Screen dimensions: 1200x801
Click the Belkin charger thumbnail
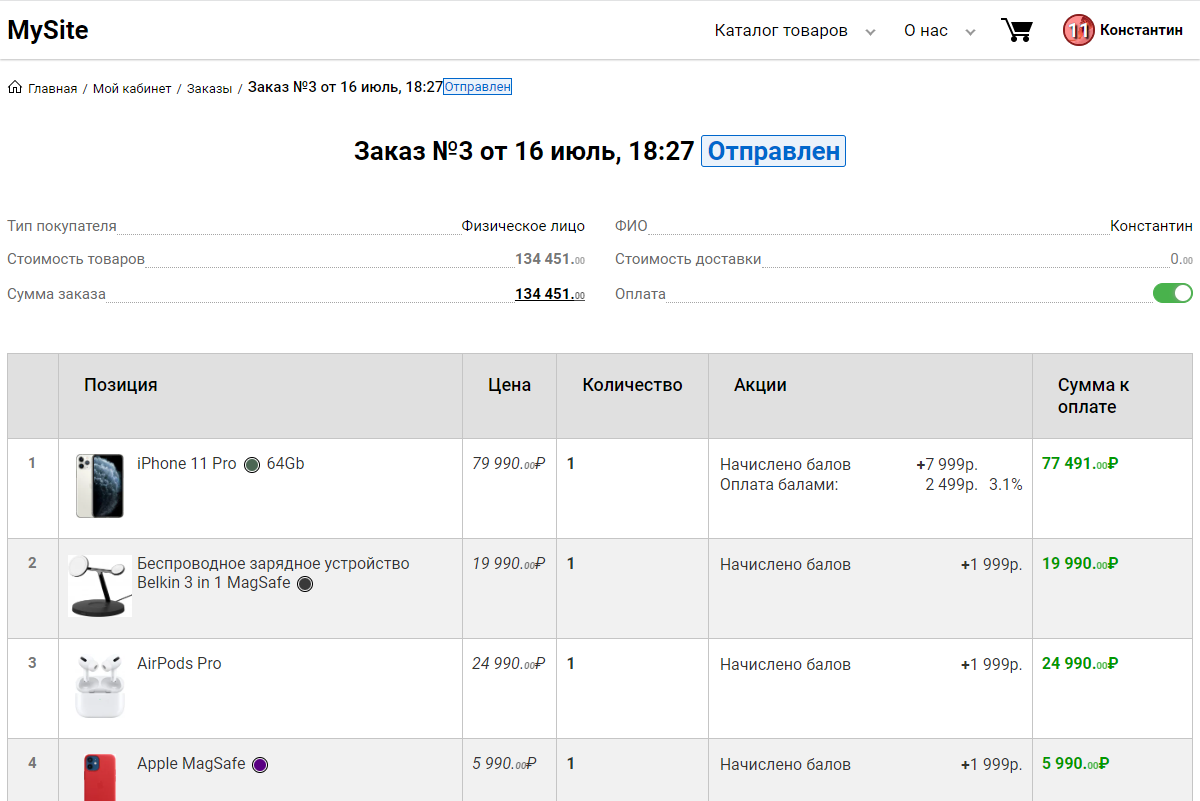tap(100, 586)
